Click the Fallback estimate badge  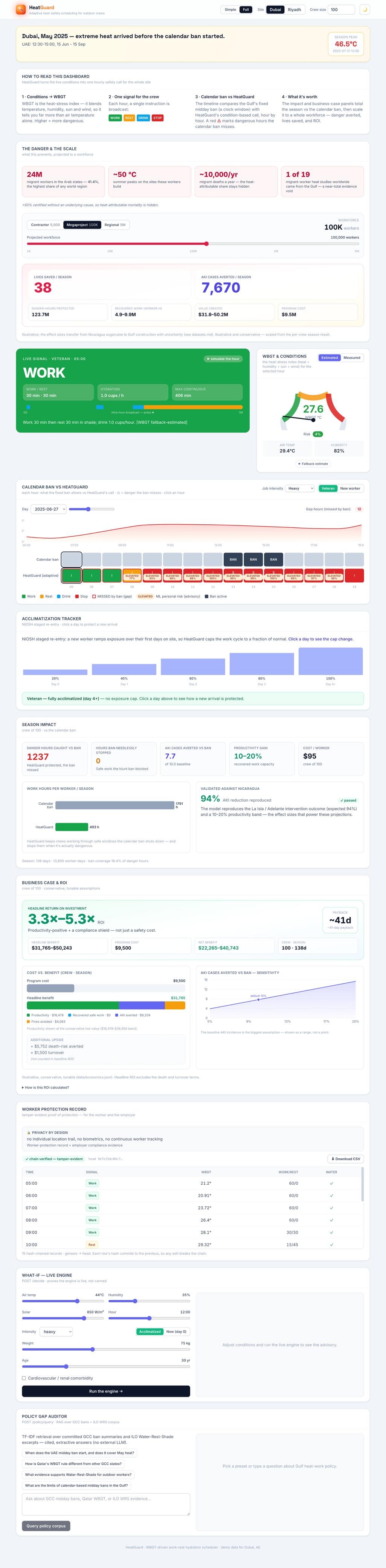(313, 464)
